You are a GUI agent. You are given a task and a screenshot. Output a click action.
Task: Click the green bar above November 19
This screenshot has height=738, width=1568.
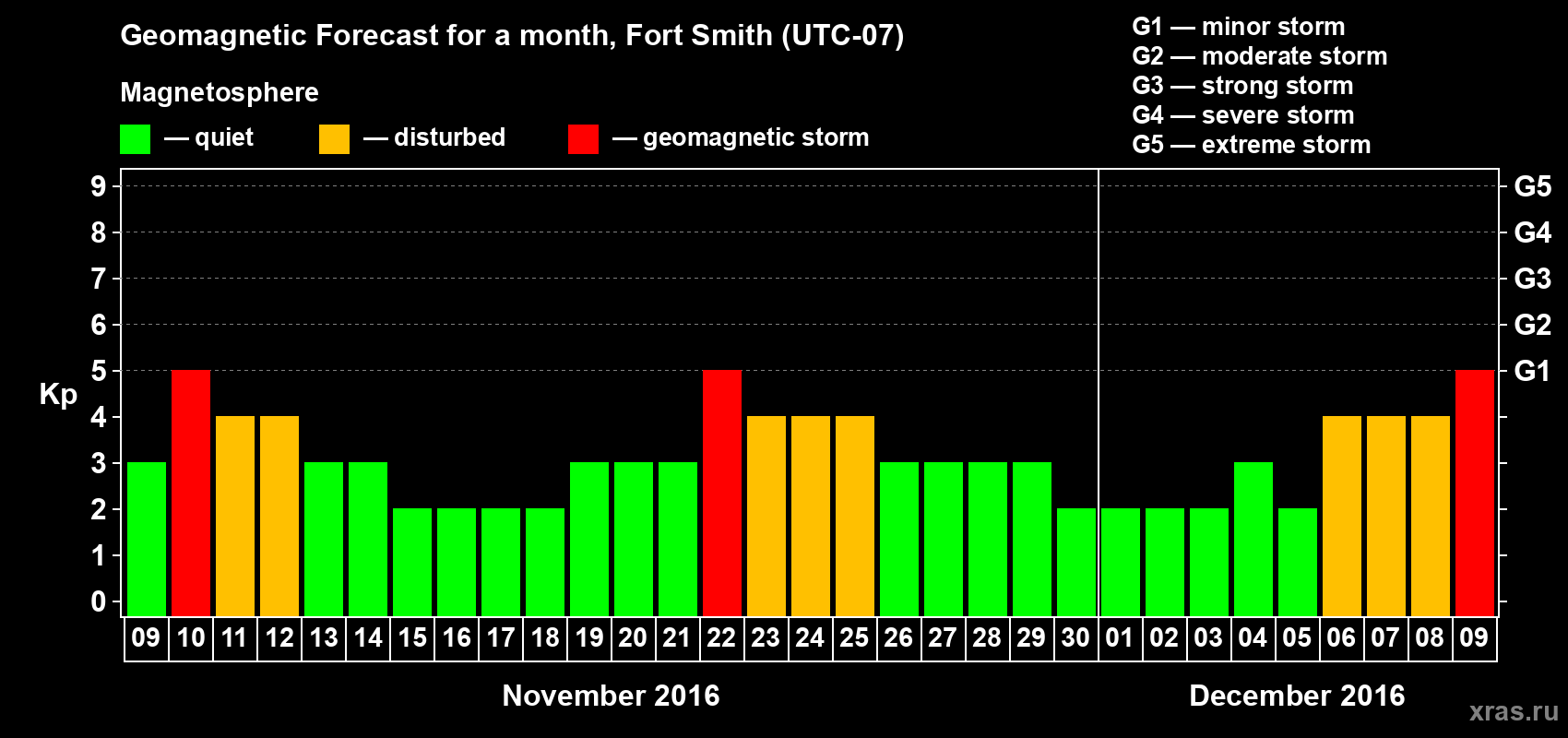[x=589, y=539]
